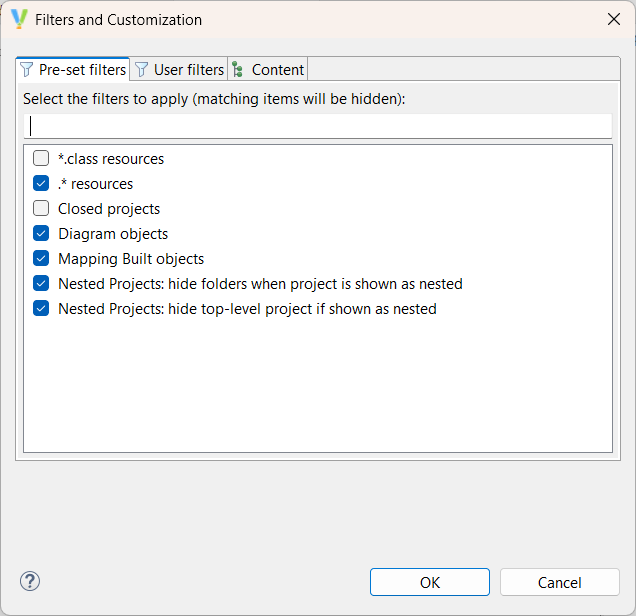Viewport: 636px width, 616px height.
Task: Click the Diagram objects label text
Action: [x=113, y=233]
